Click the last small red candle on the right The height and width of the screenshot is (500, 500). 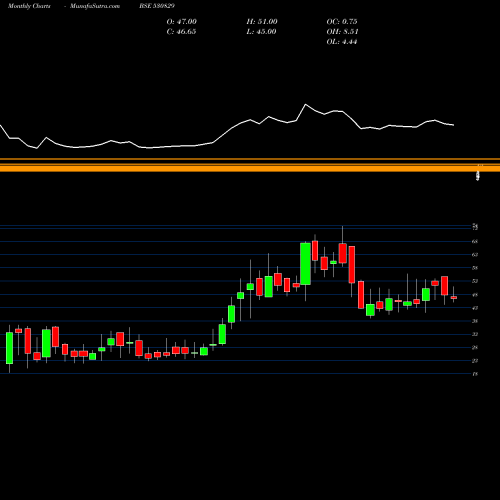pos(454,297)
